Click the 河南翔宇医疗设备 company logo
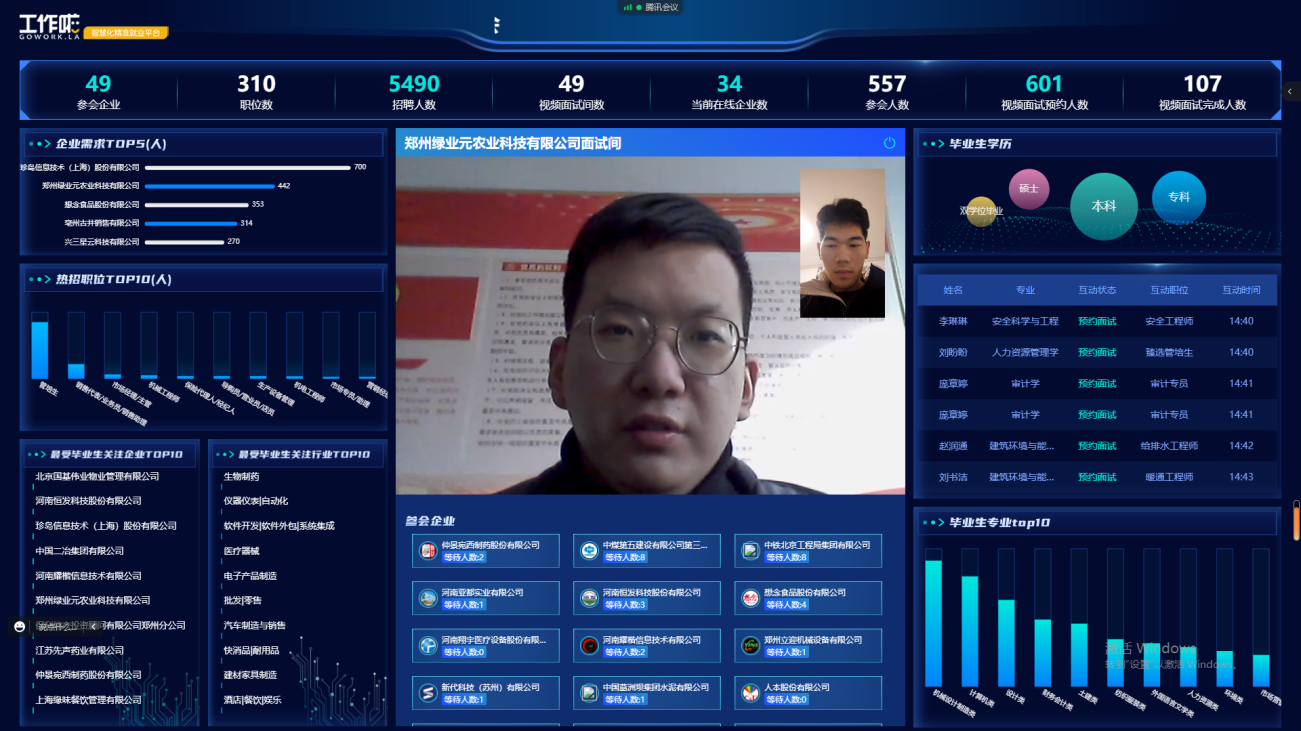The height and width of the screenshot is (731, 1301). pos(428,646)
